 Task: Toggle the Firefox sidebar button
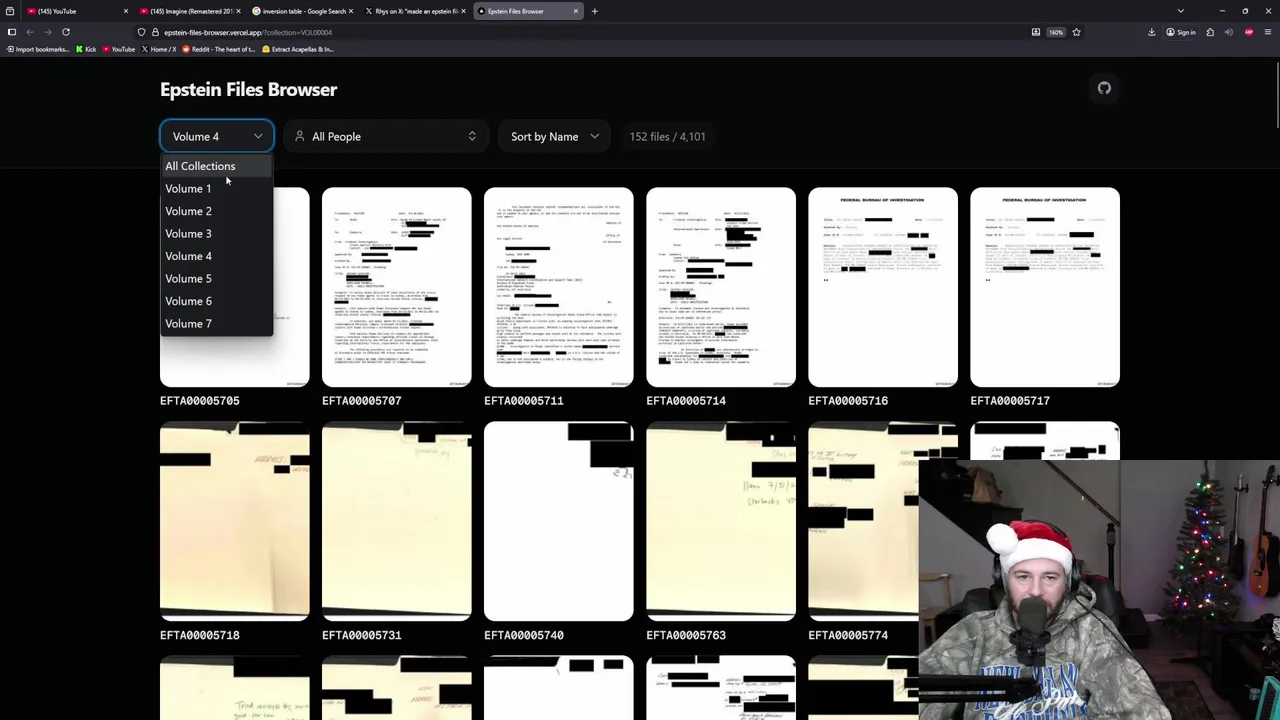pos(11,32)
